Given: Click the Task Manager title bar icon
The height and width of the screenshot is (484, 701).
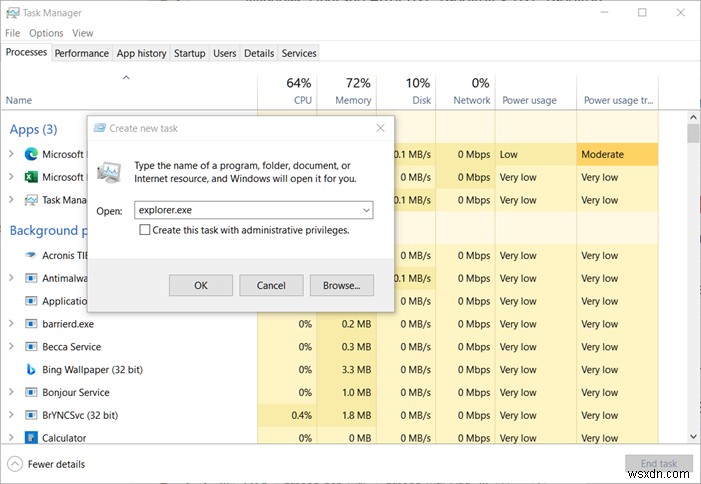Looking at the screenshot, I should [x=13, y=13].
